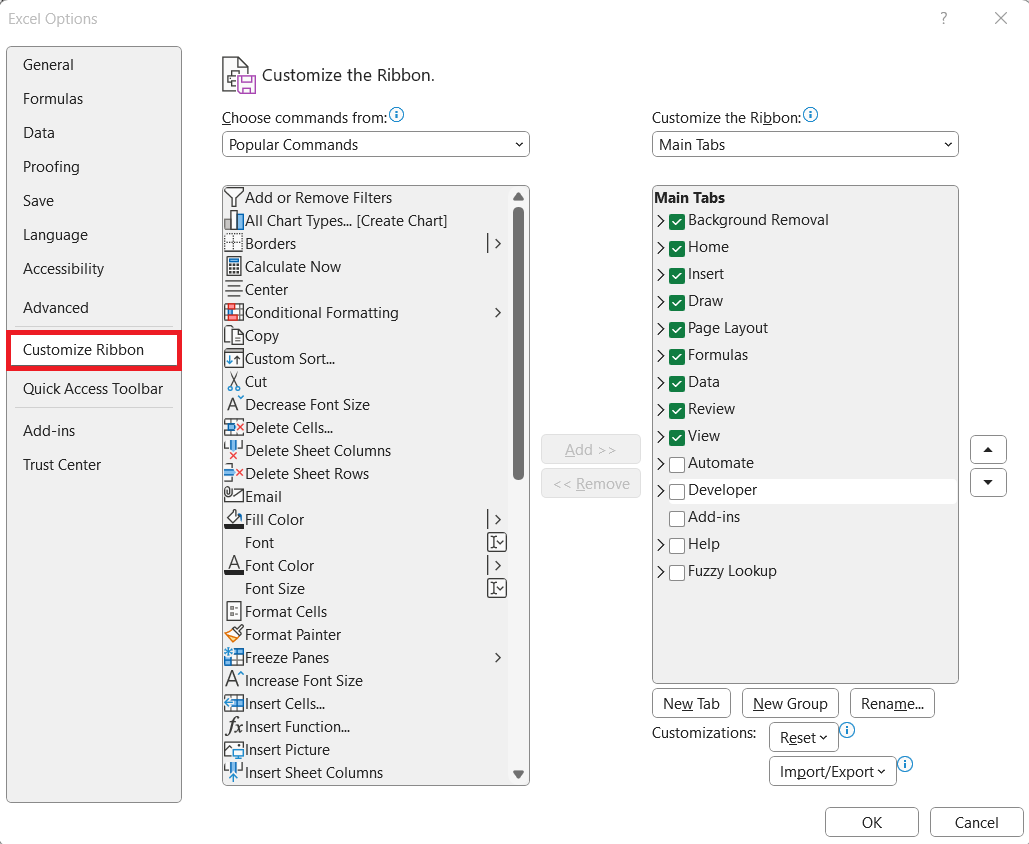1029x844 pixels.
Task: Click the Cut scissors icon
Action: [x=234, y=381]
